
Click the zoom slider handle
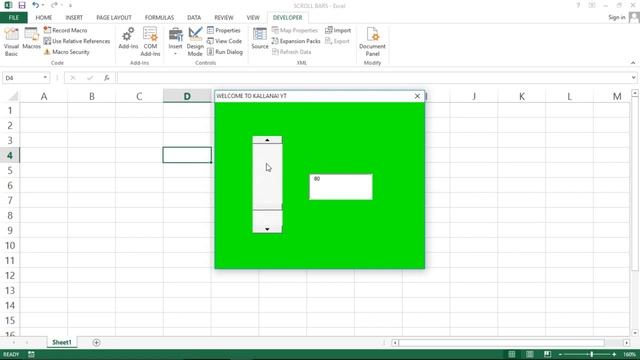tap(591, 354)
